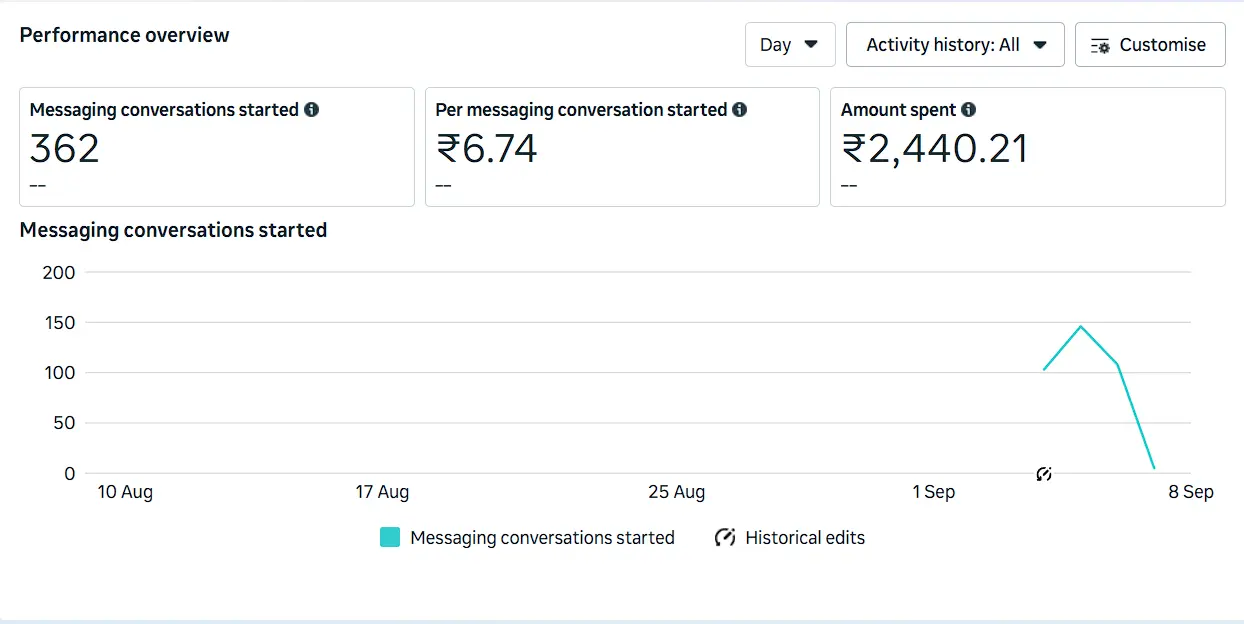
Task: Select the Activity history filter icon
Action: pos(1038,44)
